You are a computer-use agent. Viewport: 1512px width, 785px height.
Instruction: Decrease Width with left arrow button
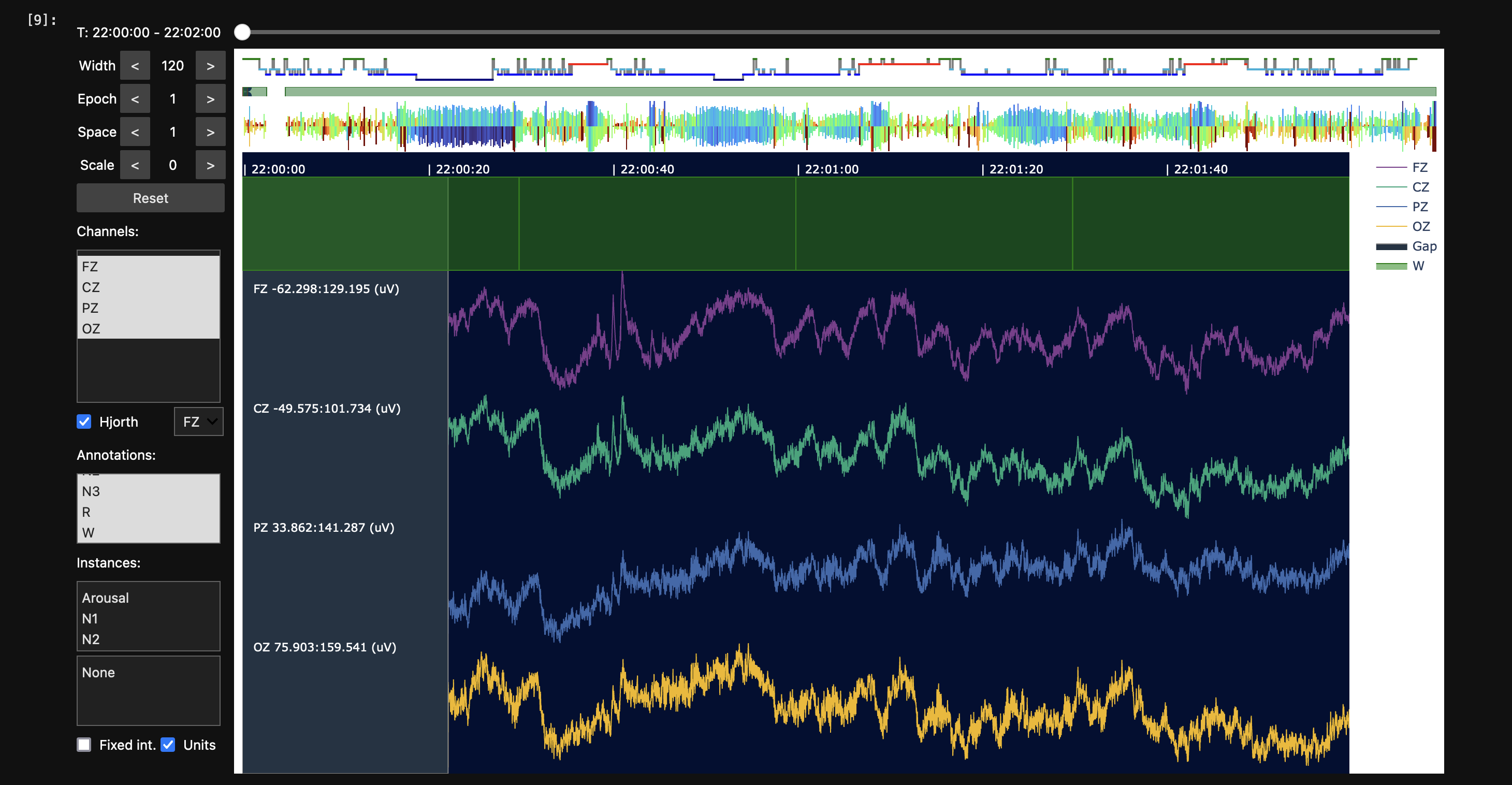(x=135, y=66)
